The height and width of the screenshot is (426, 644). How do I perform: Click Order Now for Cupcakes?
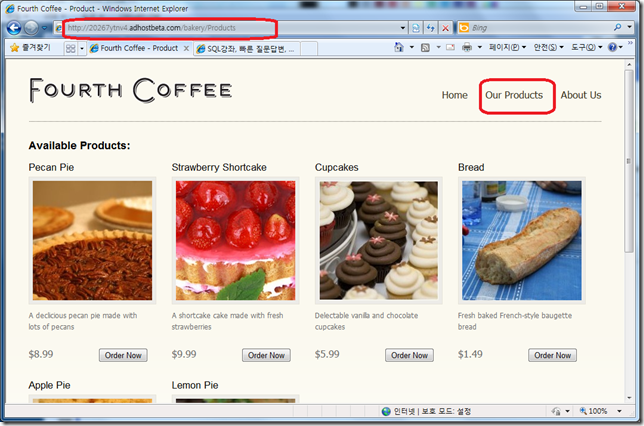pos(409,355)
